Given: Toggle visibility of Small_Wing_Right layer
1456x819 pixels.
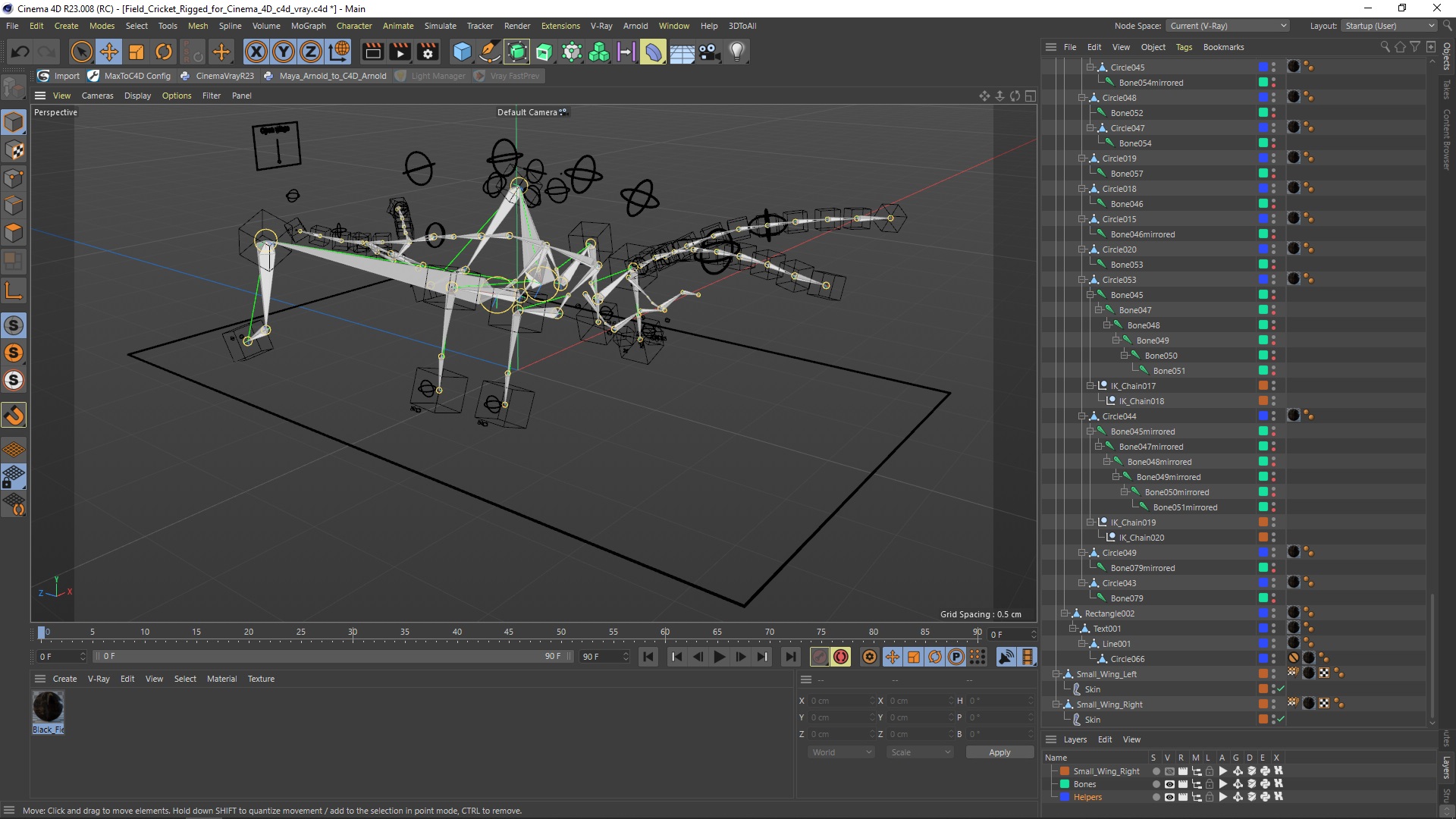Looking at the screenshot, I should (1169, 771).
